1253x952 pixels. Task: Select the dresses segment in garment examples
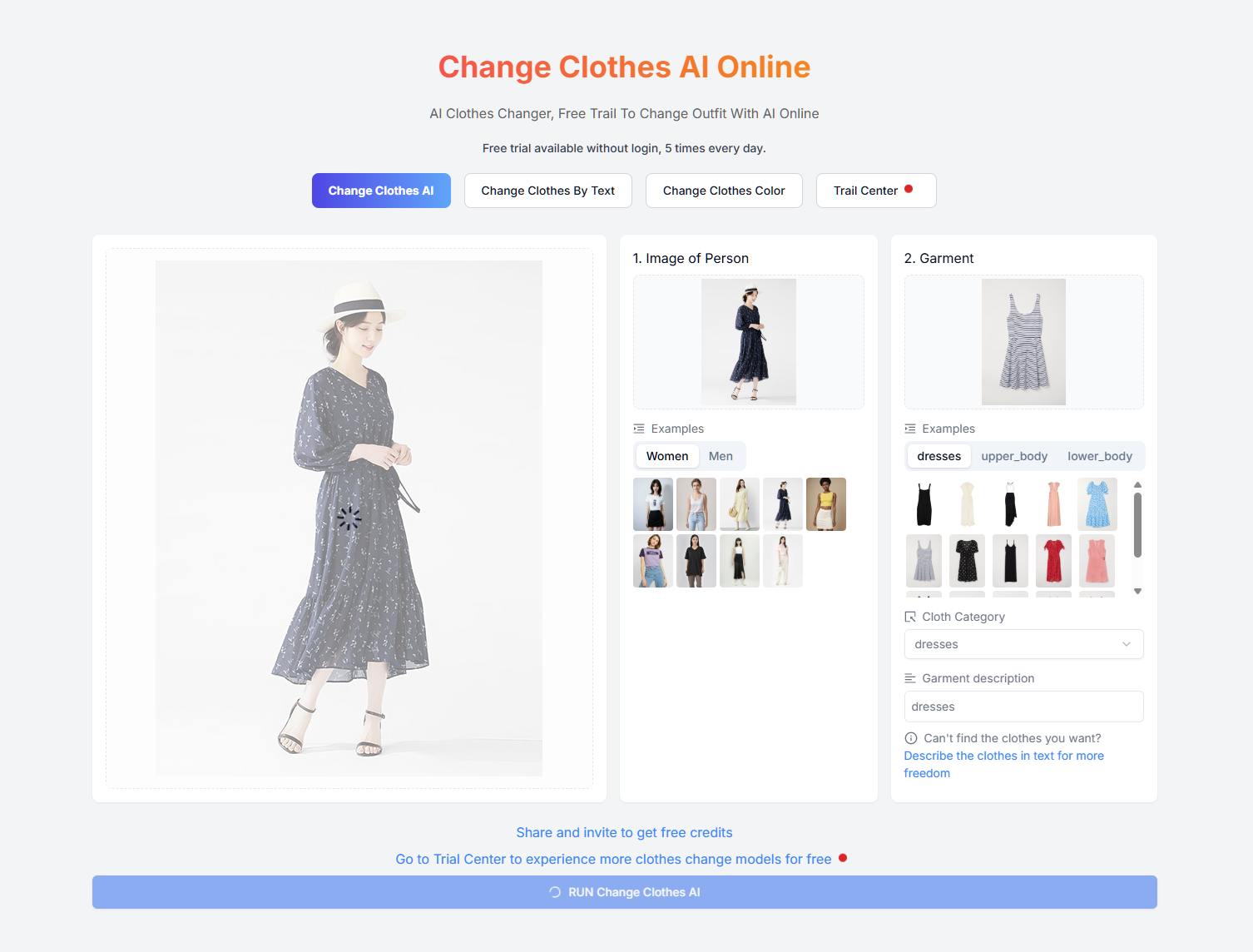point(939,455)
